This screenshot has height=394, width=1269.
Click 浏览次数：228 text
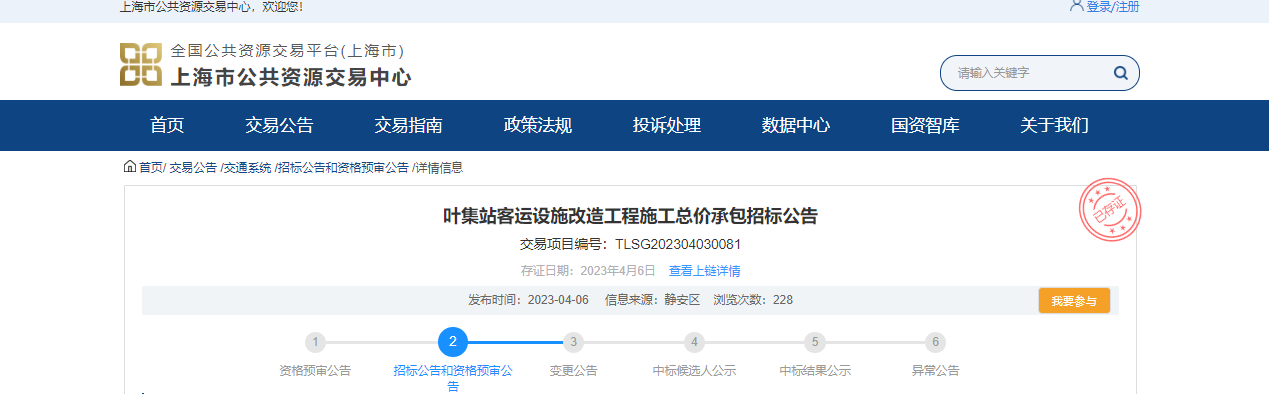(753, 300)
